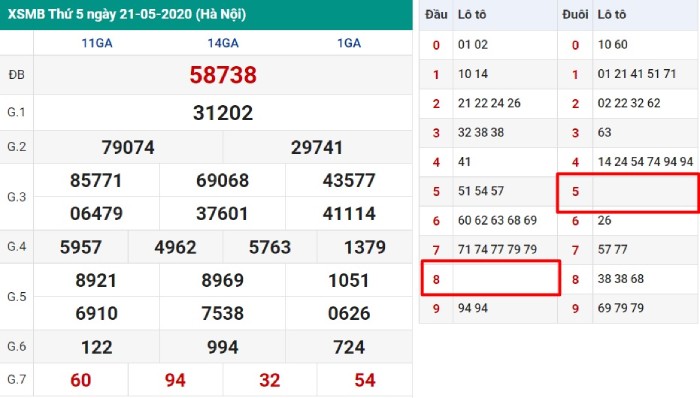Click first prize number 31202
Image resolution: width=700 pixels, height=398 pixels.
(223, 113)
